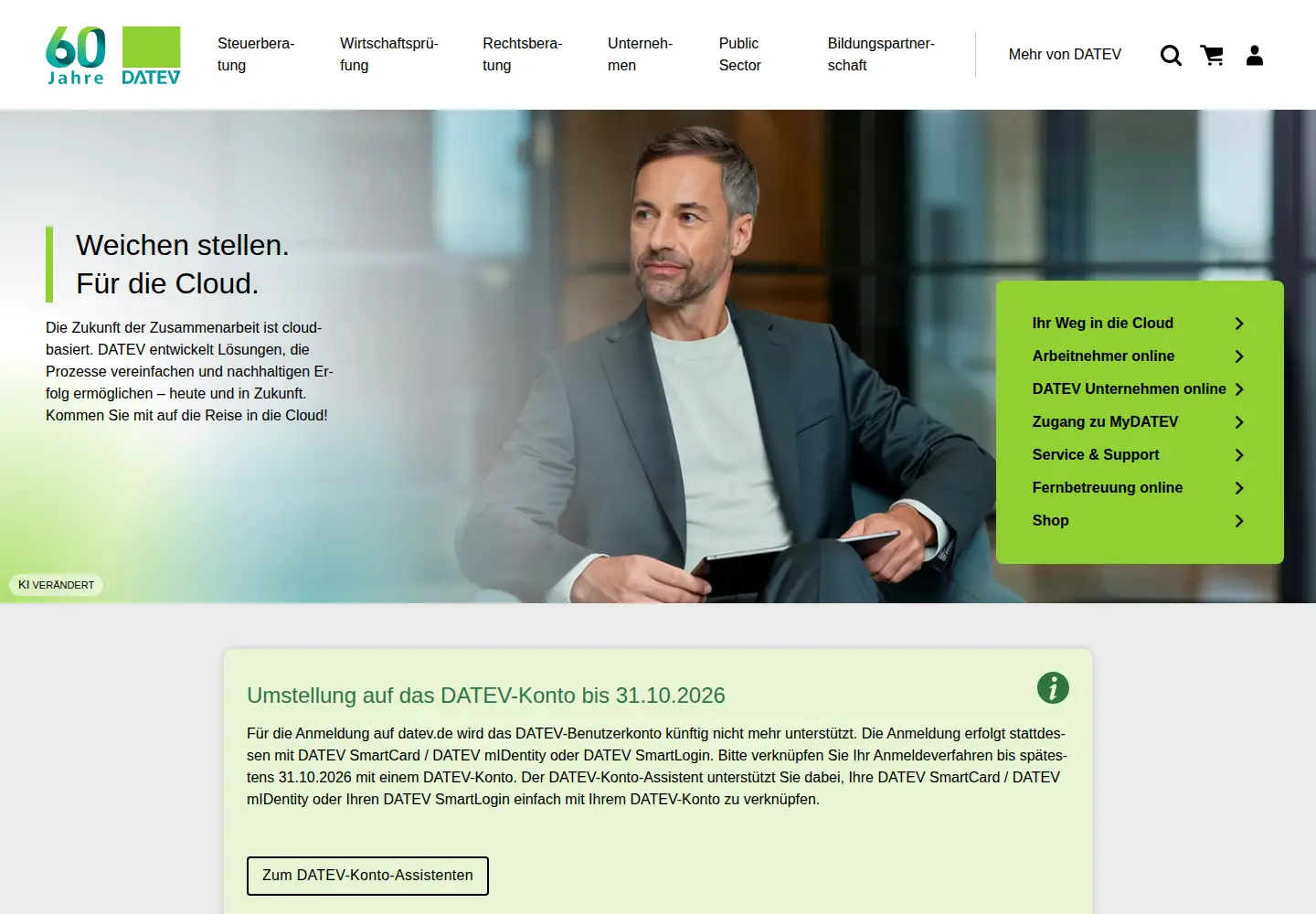
Task: Click chevron beside Fernbetreuung online
Action: 1239,488
